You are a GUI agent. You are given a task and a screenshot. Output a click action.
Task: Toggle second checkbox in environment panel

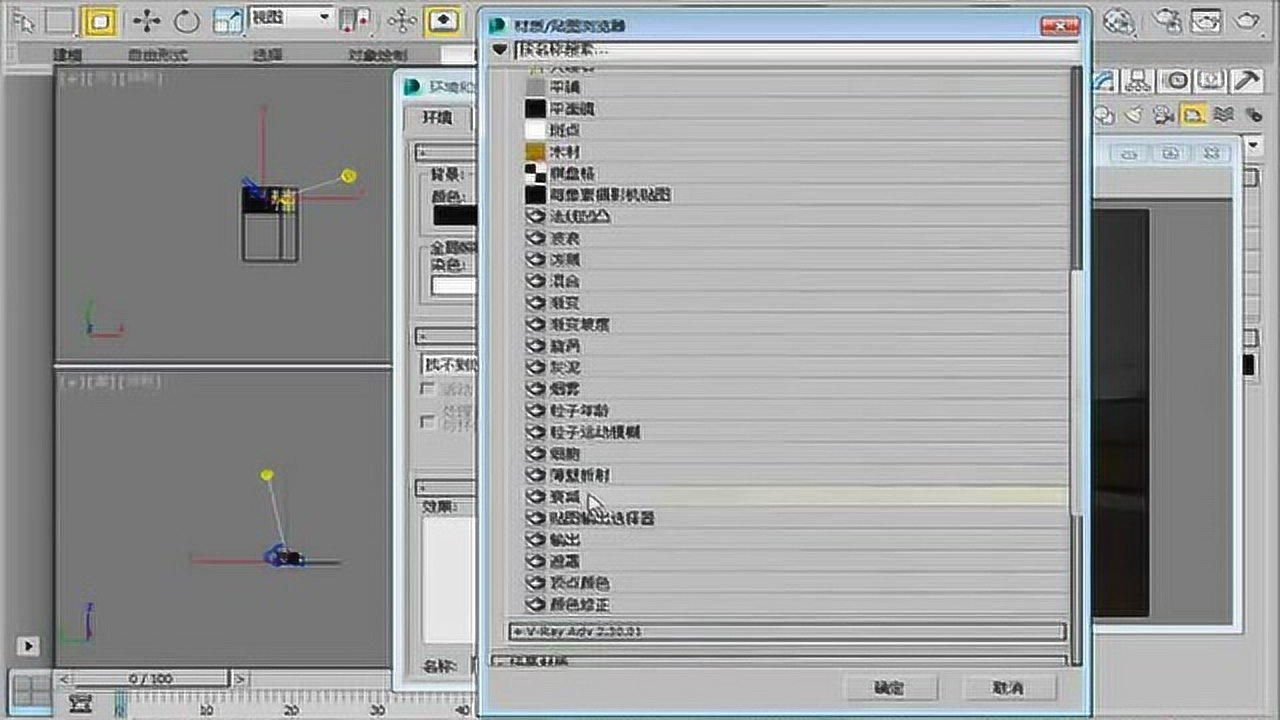coord(428,422)
